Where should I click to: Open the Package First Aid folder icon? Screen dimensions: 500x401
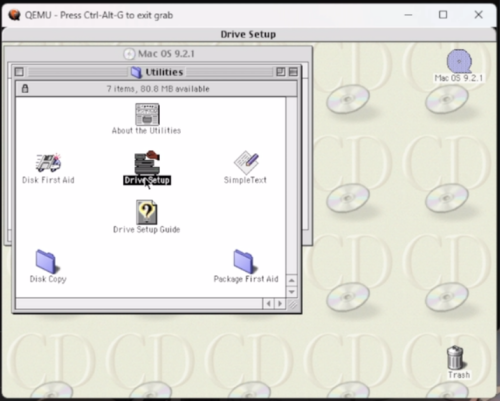pos(246,261)
